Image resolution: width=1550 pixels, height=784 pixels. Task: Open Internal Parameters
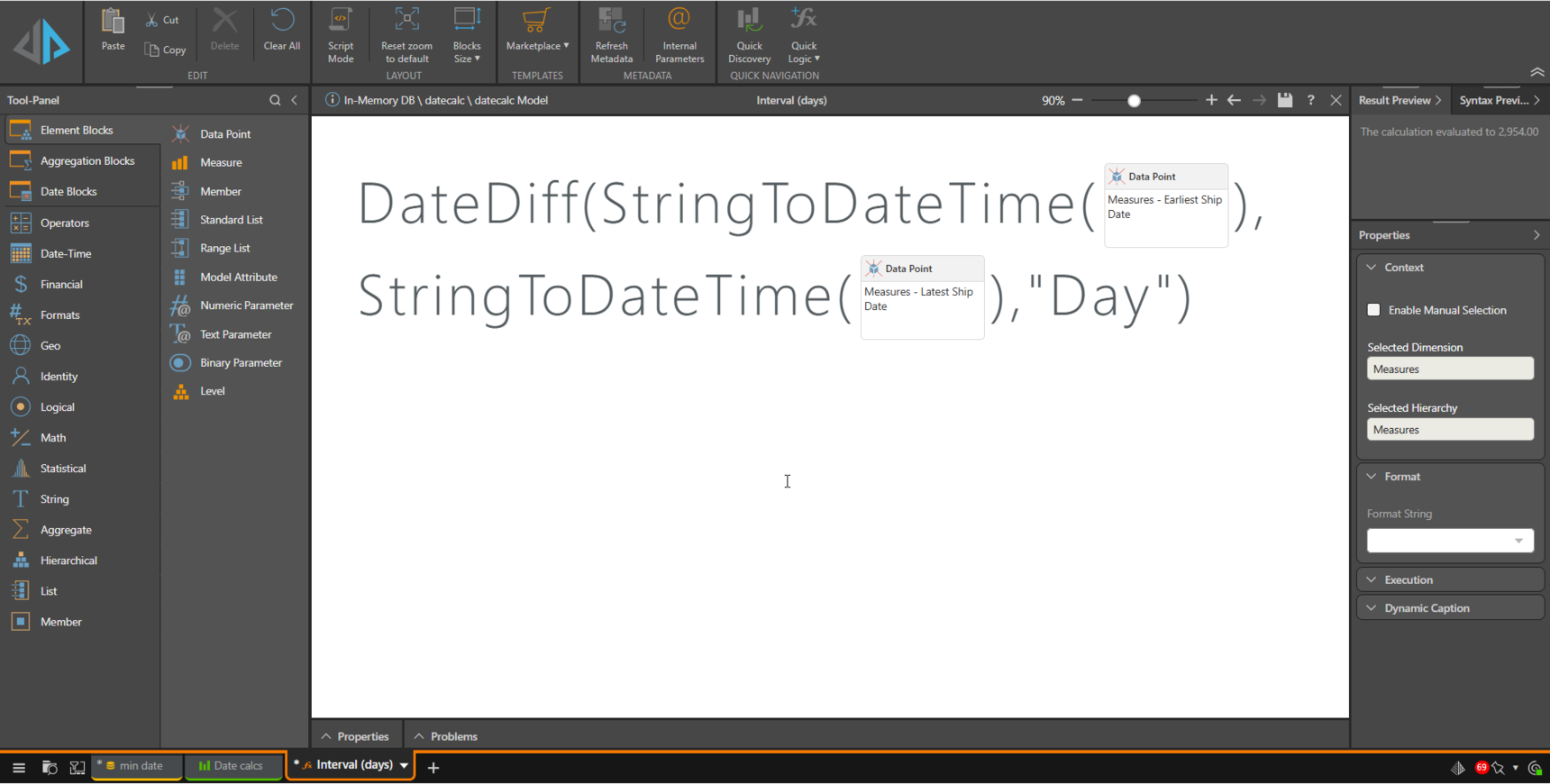click(679, 35)
